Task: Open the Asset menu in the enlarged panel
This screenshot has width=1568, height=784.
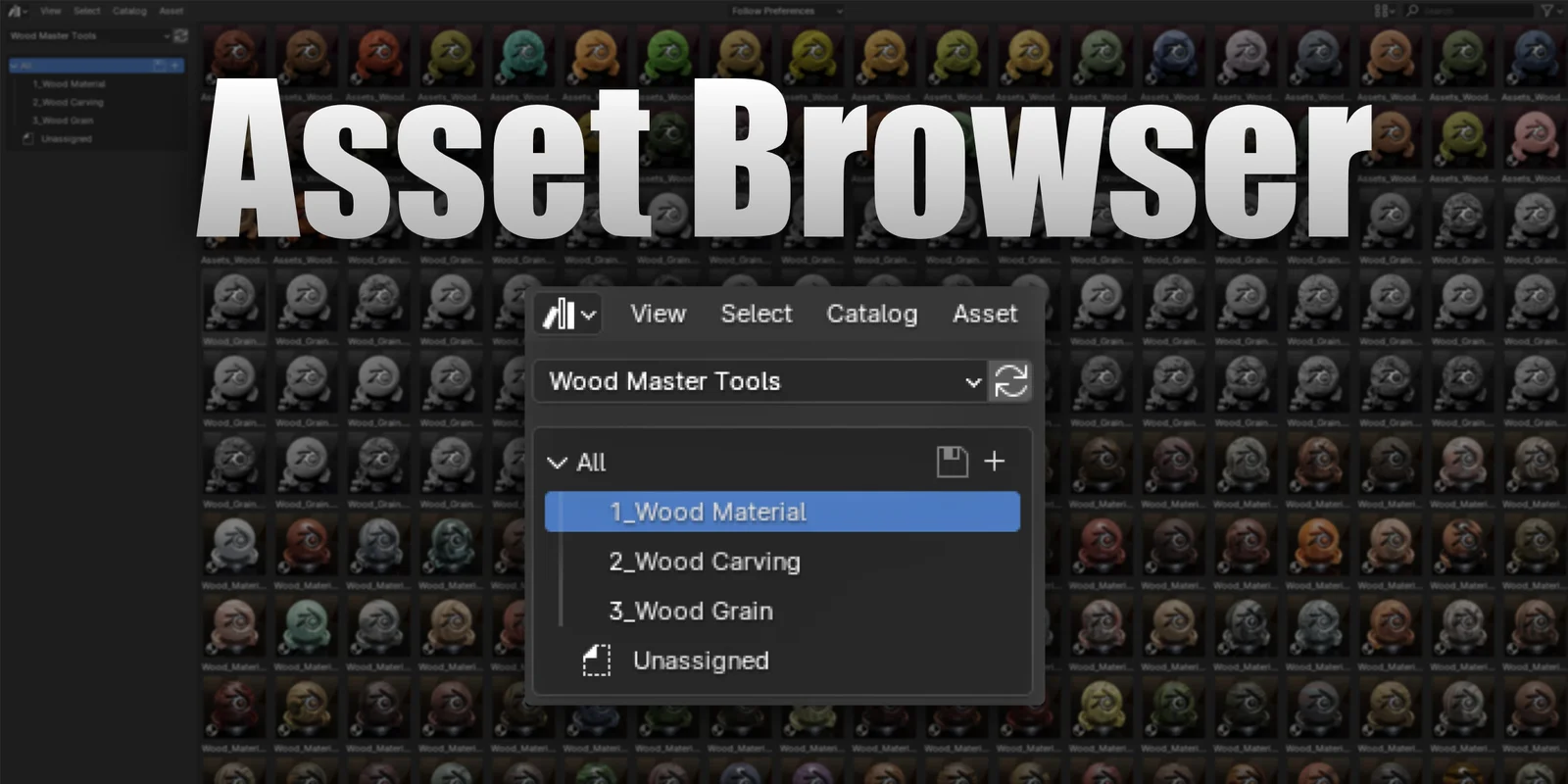Action: point(985,314)
